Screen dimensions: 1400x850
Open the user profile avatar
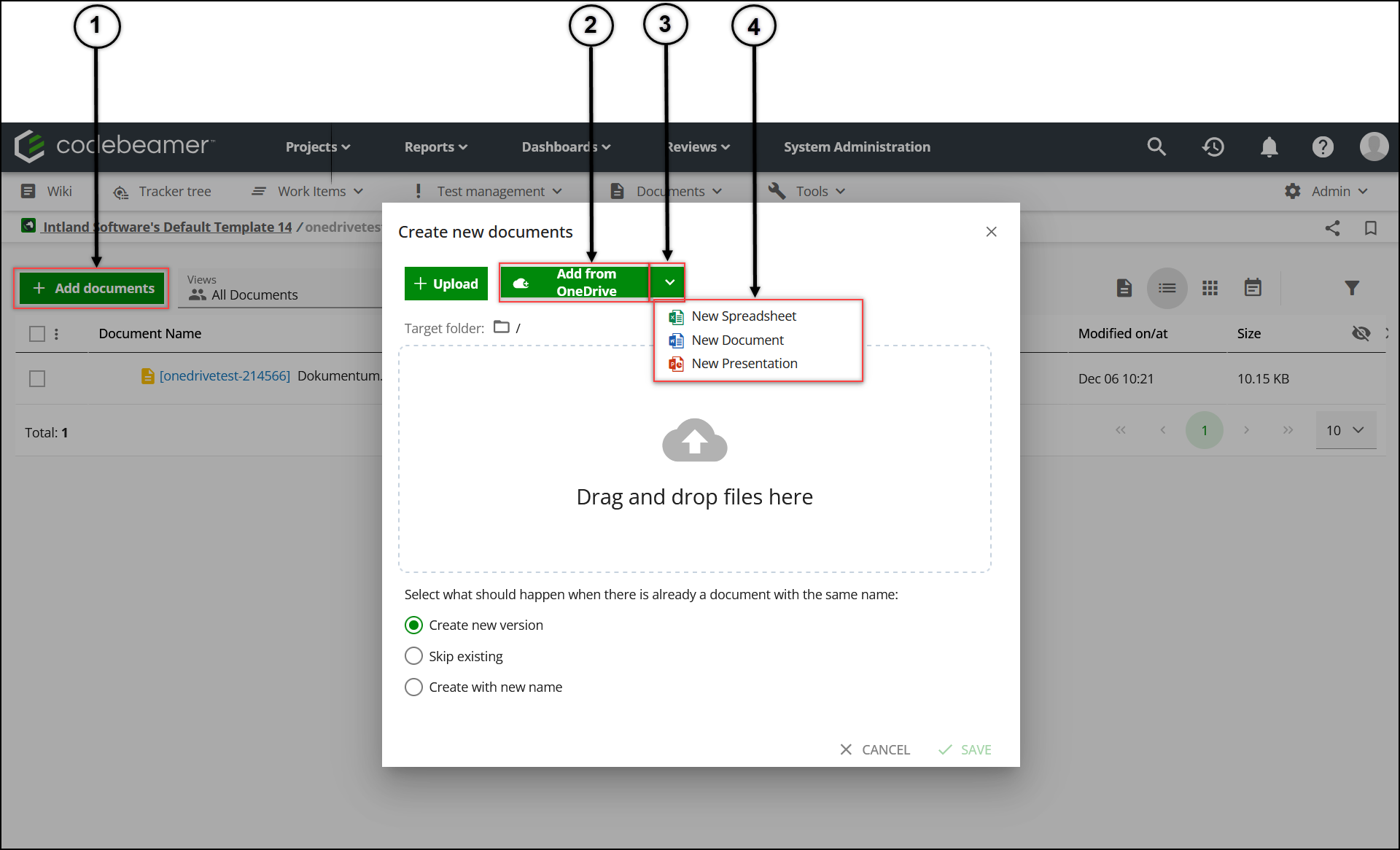click(1374, 146)
